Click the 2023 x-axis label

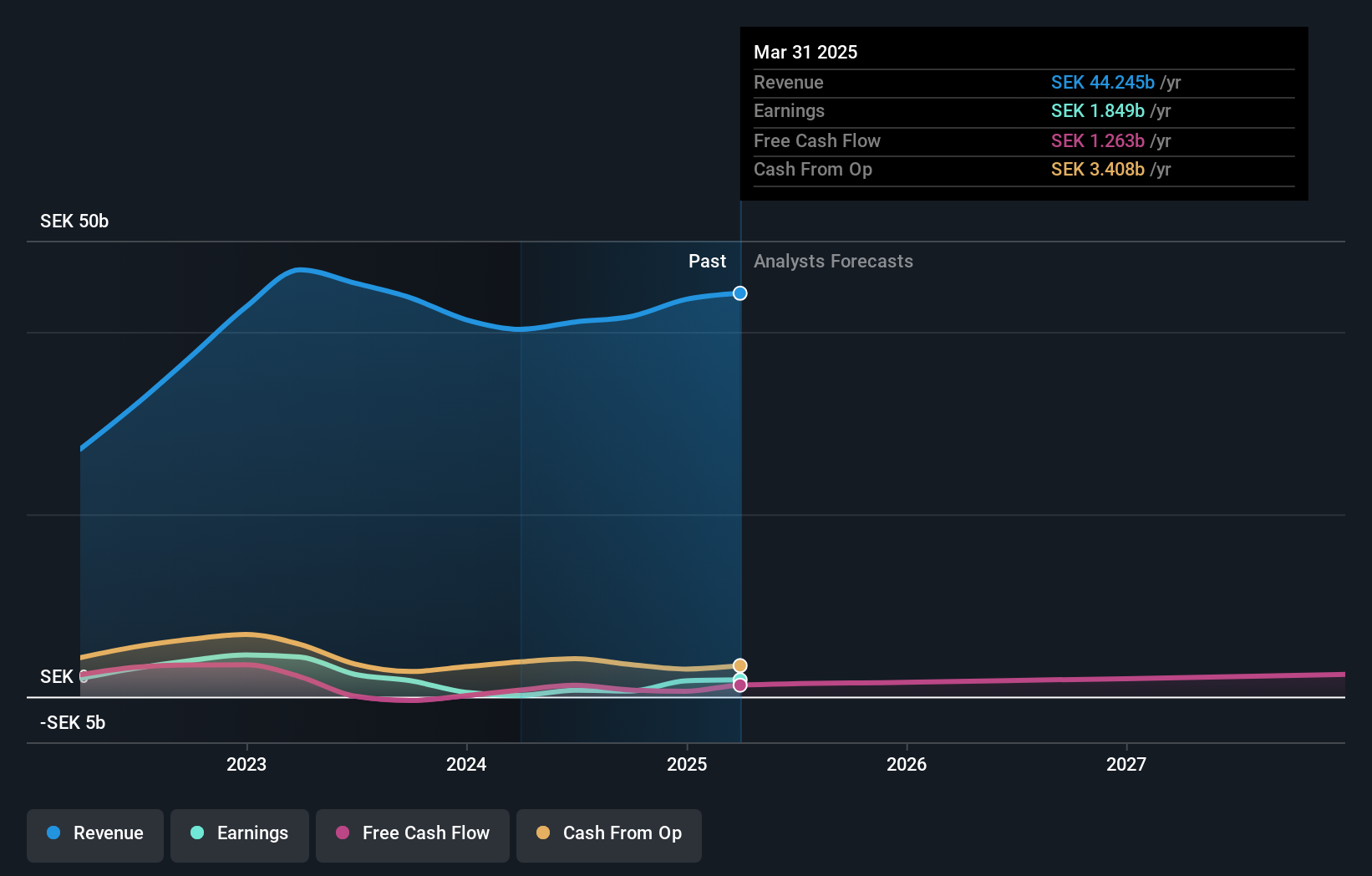246,764
